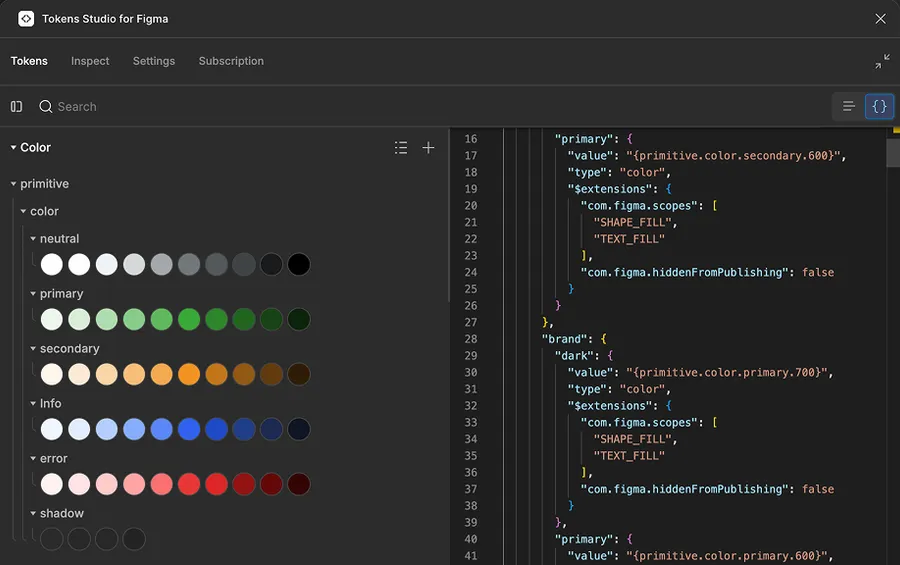
Task: Select the darkest brown secondary swatch
Action: pyautogui.click(x=298, y=374)
